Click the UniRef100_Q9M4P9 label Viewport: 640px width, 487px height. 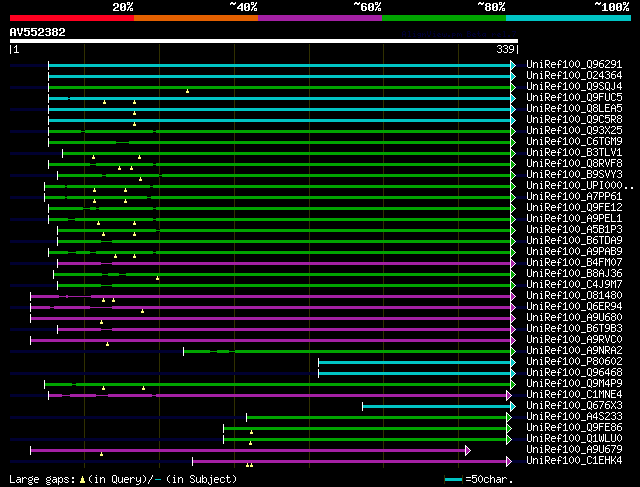[574, 384]
